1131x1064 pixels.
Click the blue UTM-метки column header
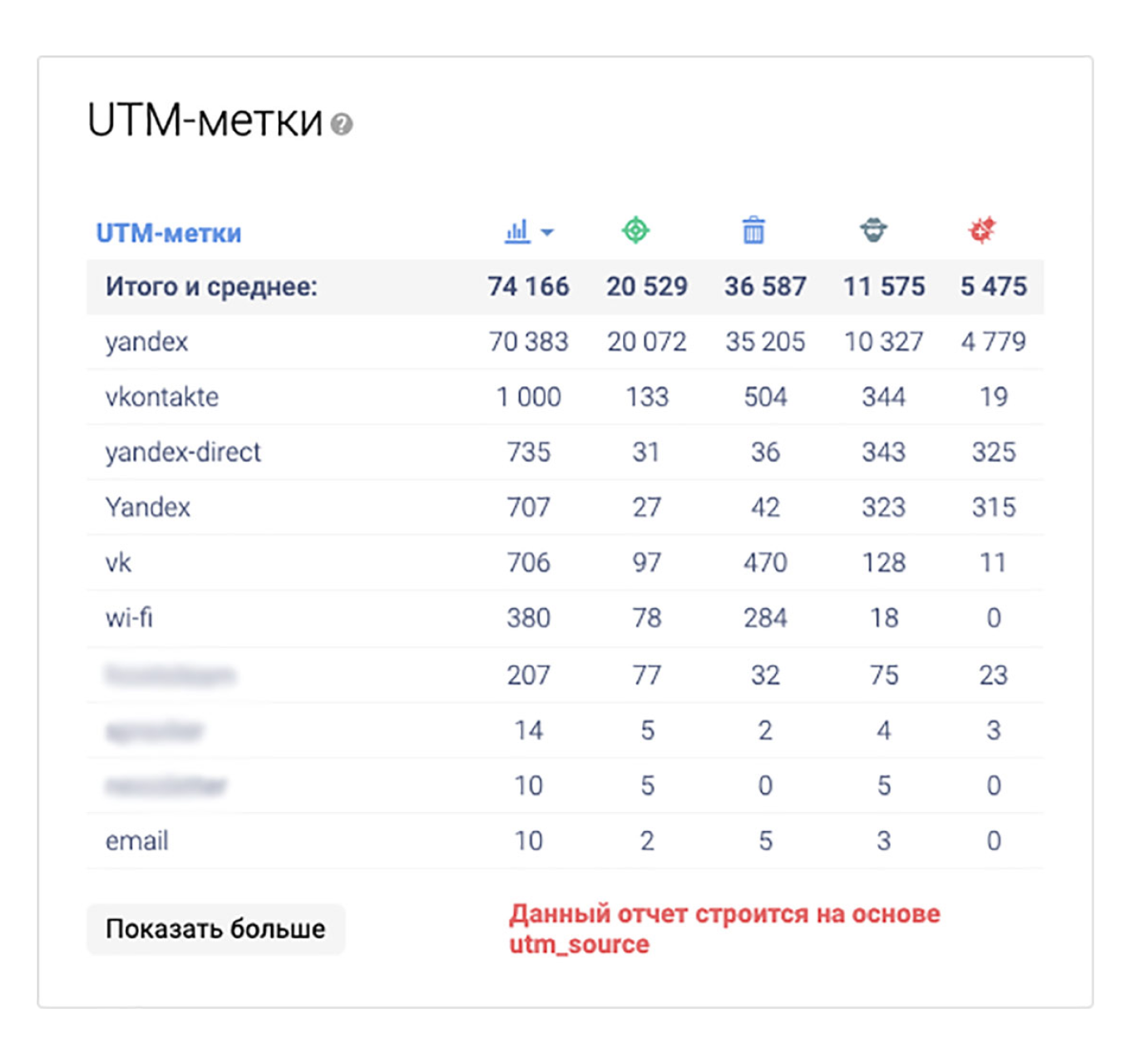[x=169, y=232]
